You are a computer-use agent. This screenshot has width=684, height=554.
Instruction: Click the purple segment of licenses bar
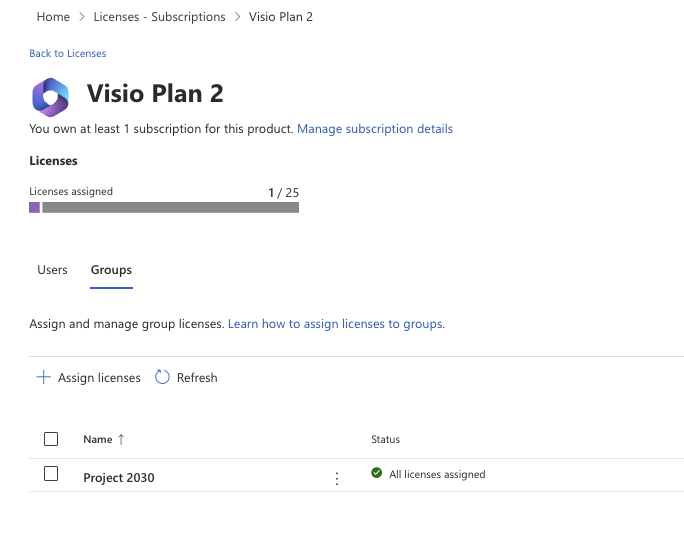[34, 207]
